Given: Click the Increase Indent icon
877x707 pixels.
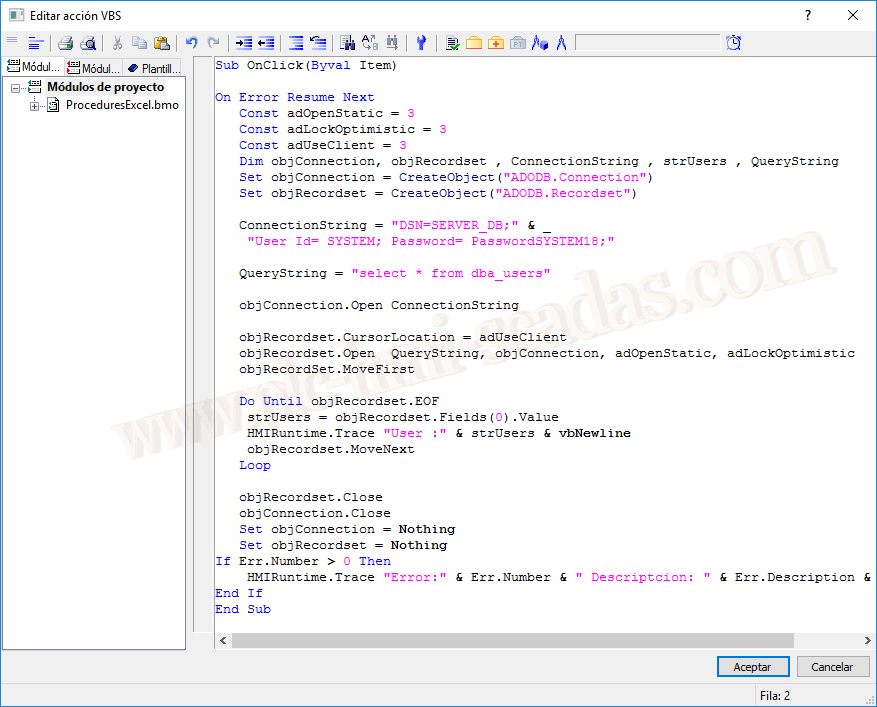Looking at the screenshot, I should [x=243, y=43].
